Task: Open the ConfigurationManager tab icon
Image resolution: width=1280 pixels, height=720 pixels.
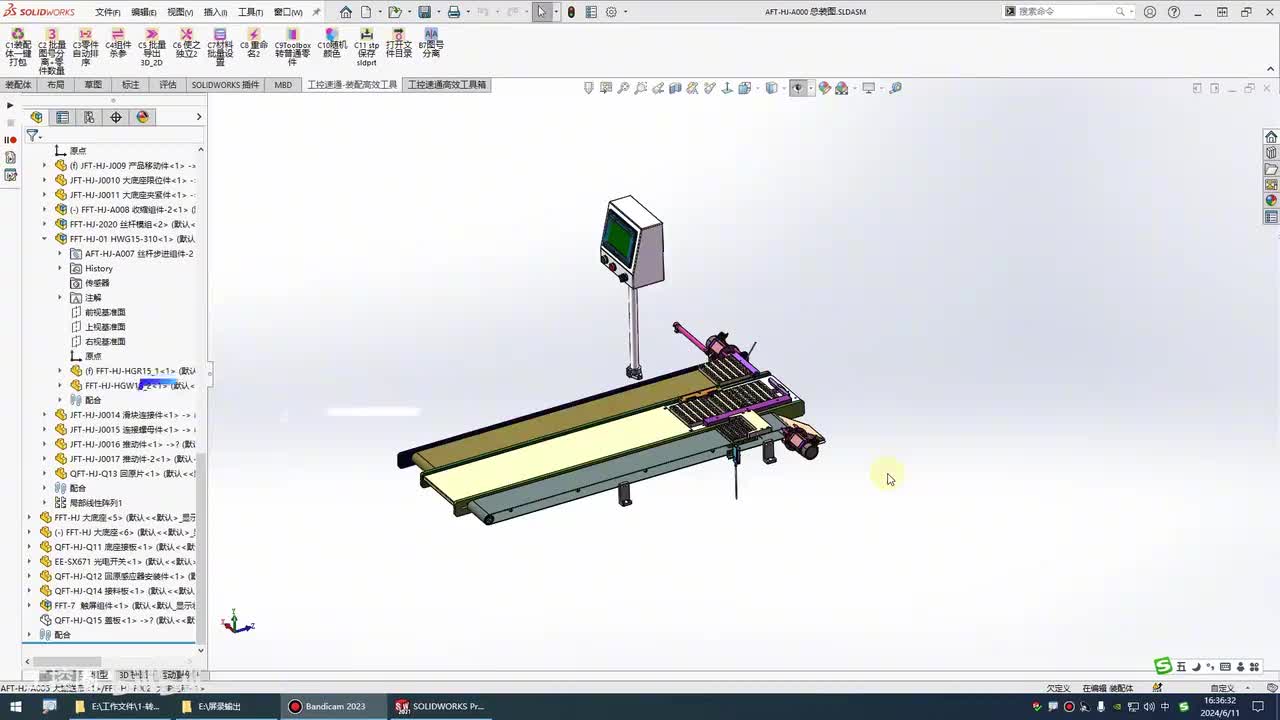Action: (89, 117)
